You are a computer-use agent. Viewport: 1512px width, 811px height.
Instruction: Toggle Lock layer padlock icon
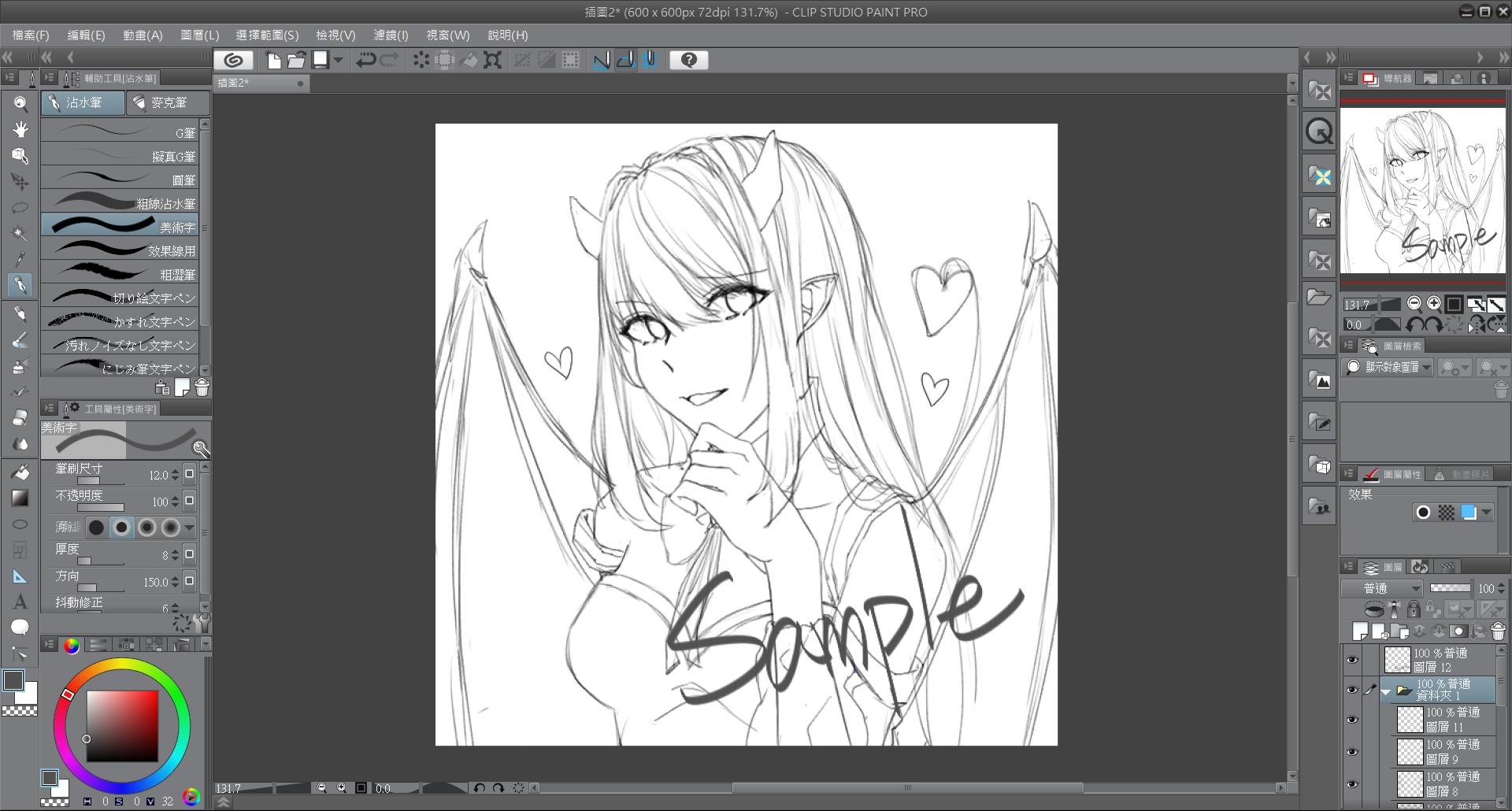1414,609
